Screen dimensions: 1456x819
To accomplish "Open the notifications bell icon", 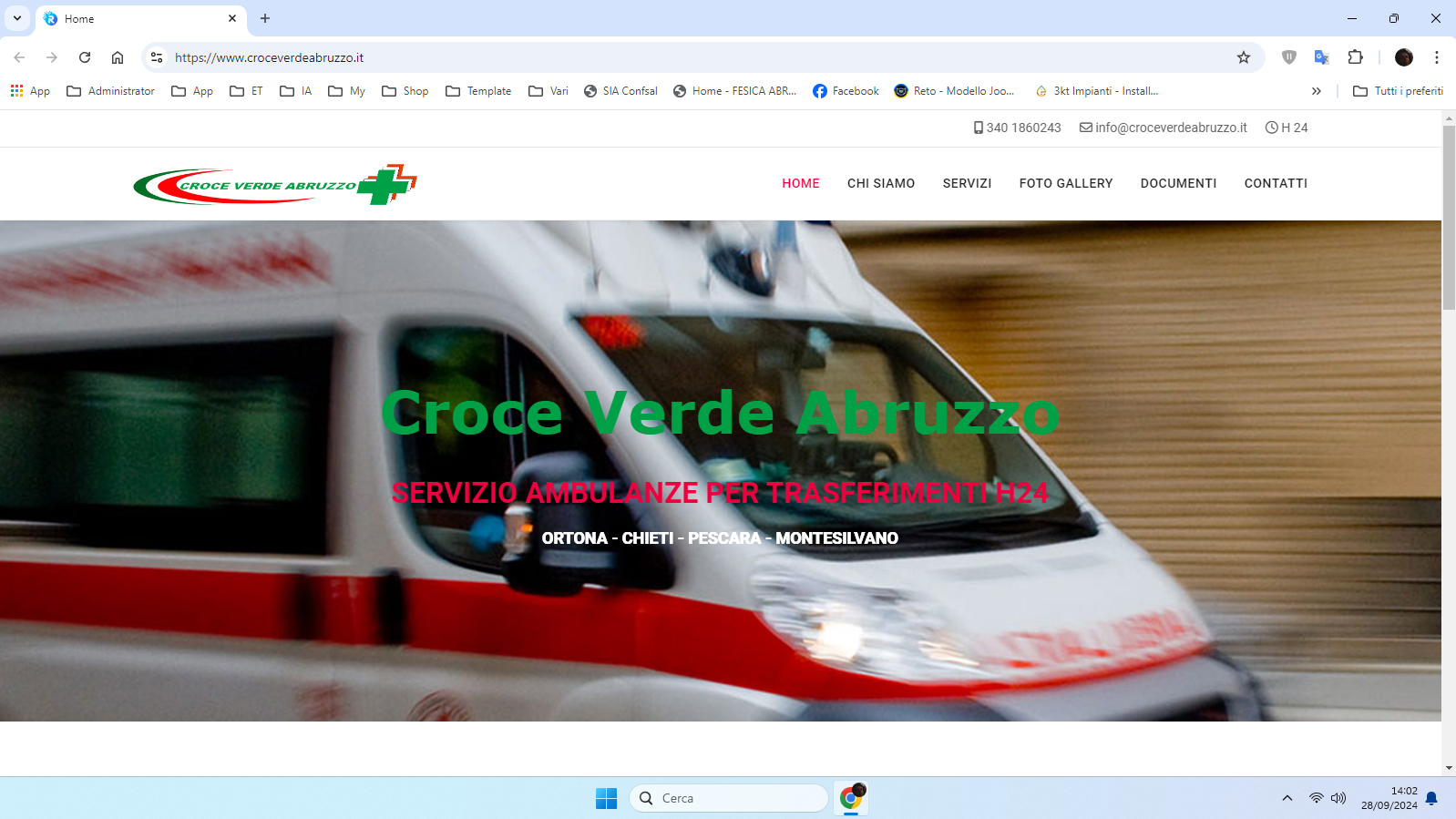I will pyautogui.click(x=1431, y=798).
